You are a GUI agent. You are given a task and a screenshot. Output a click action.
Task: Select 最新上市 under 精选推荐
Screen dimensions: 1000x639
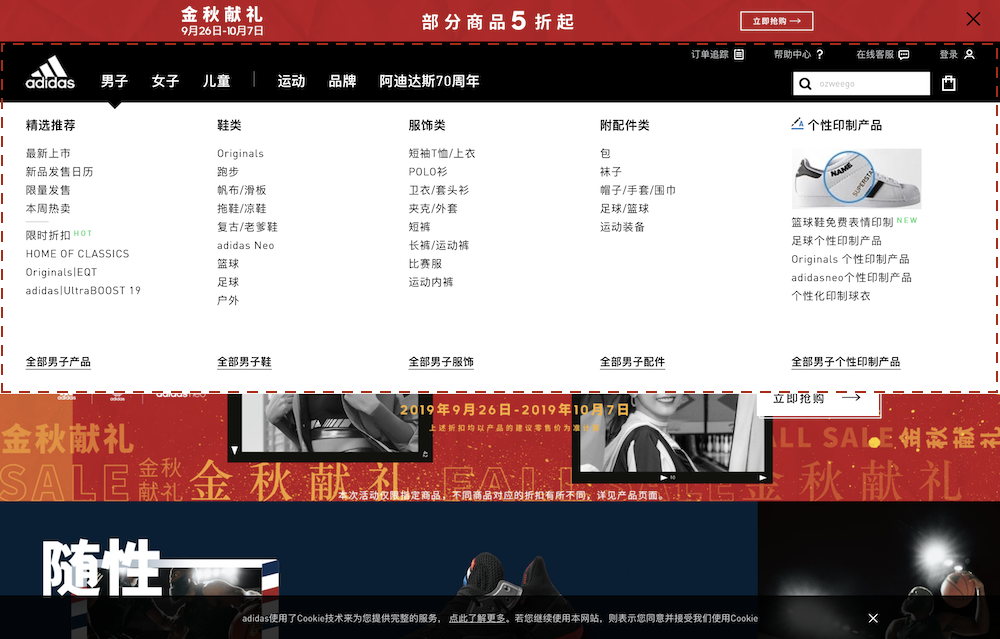click(48, 153)
